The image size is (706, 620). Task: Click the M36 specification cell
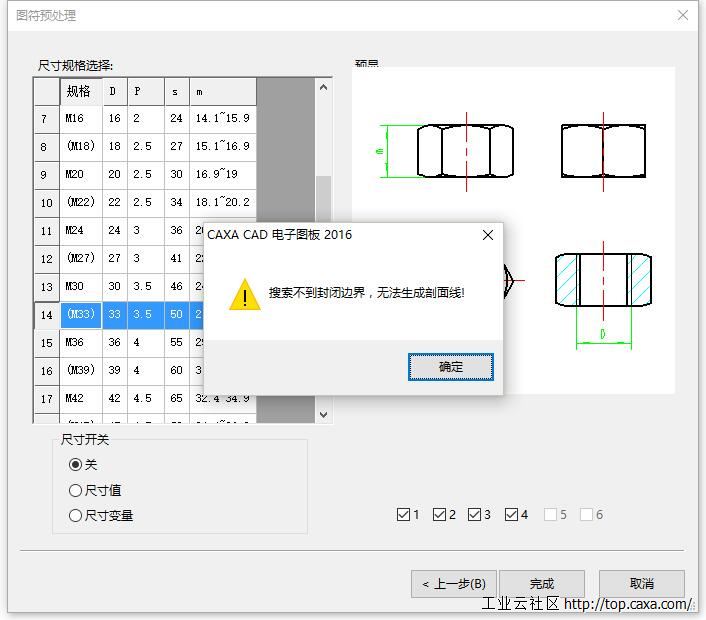81,343
